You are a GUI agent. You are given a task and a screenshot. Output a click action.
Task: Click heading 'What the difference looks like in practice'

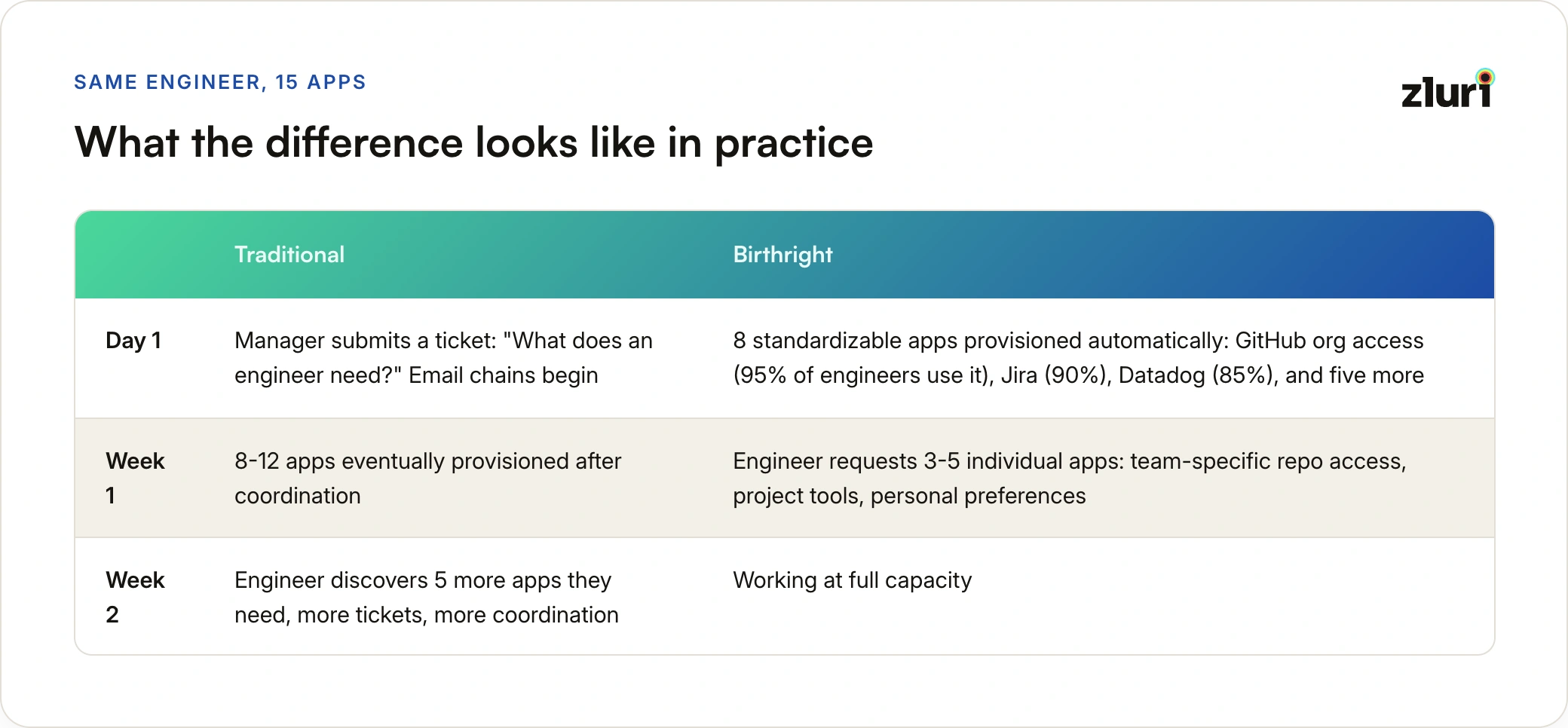pos(473,142)
